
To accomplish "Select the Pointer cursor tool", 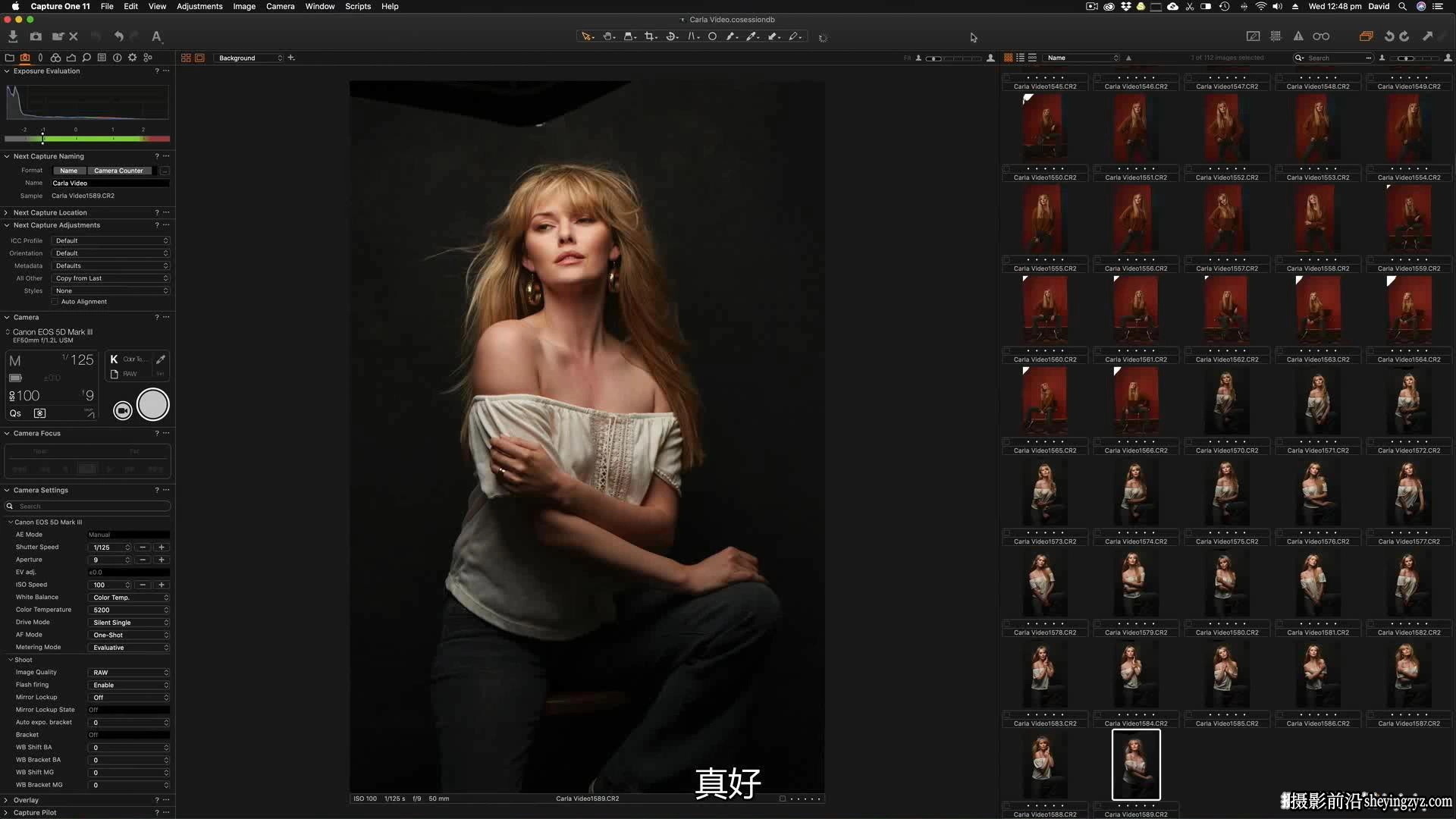I will coord(586,36).
